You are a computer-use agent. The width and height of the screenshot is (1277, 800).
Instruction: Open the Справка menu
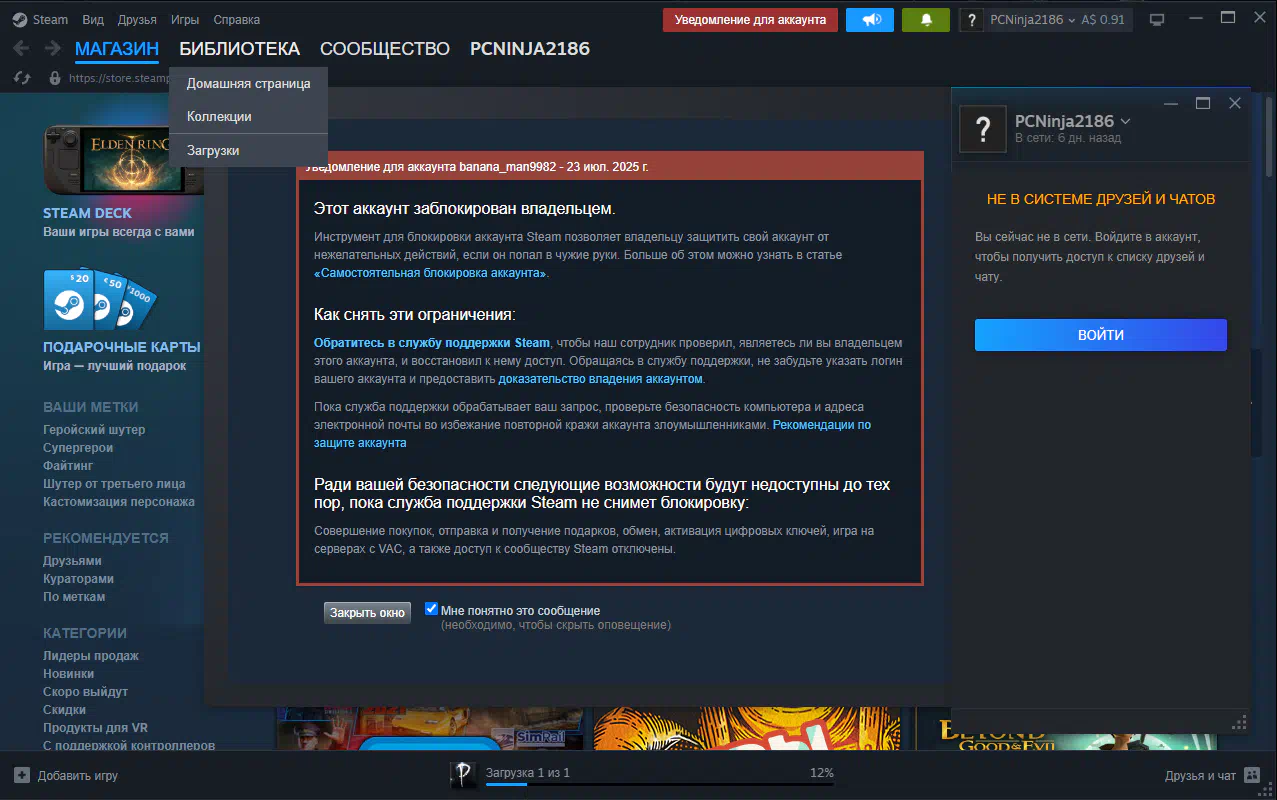coord(237,19)
